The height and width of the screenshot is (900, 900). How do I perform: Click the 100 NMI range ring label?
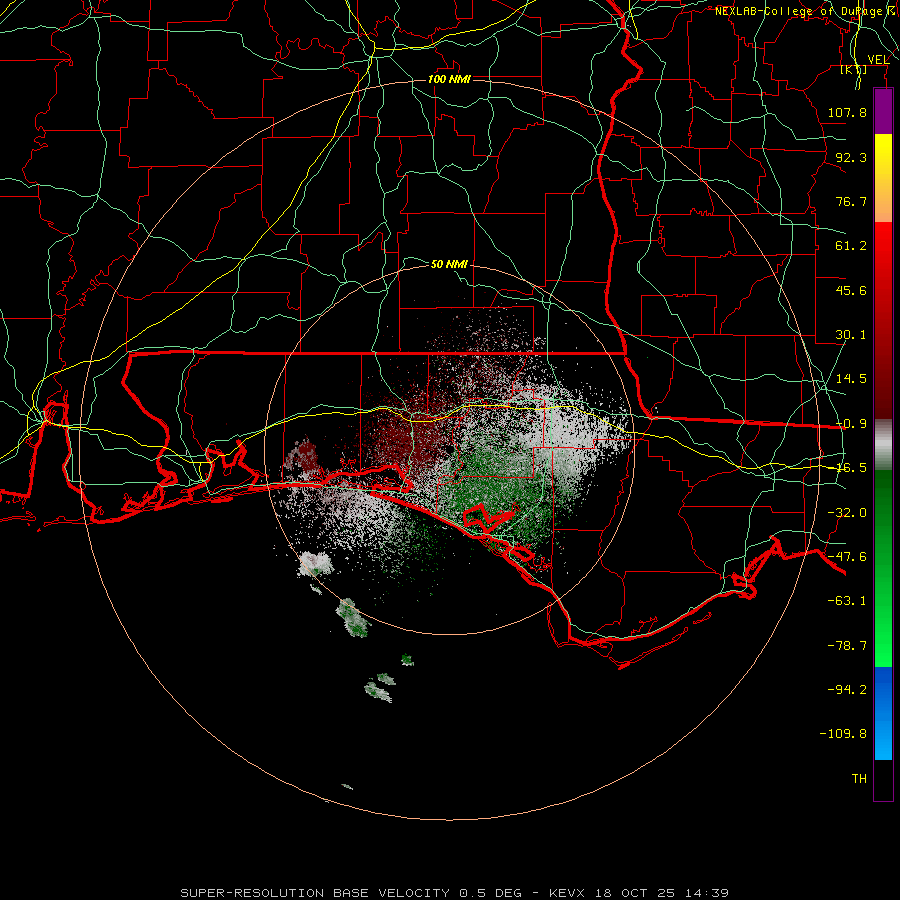[449, 79]
